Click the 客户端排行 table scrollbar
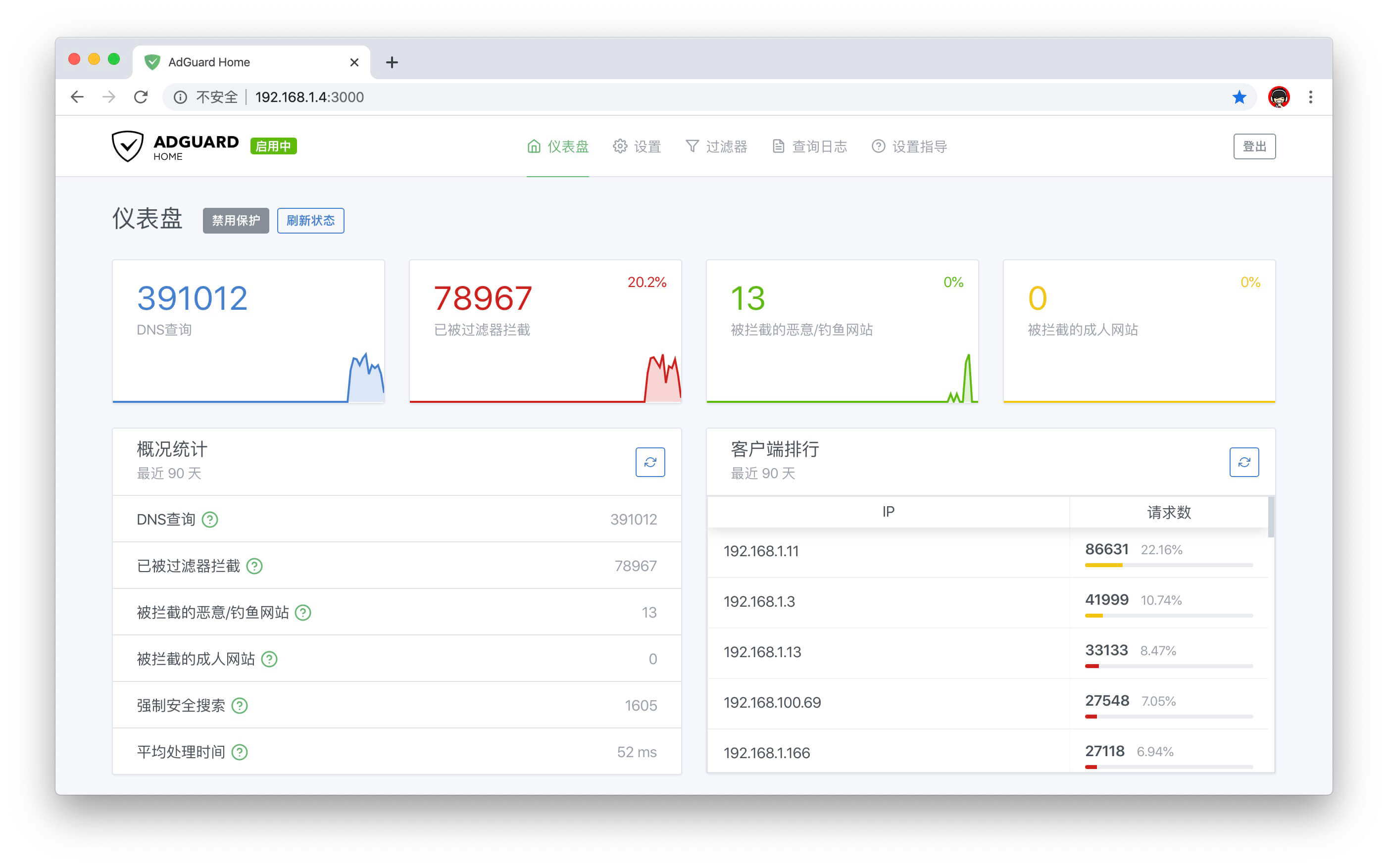1388x868 pixels. 1271,518
